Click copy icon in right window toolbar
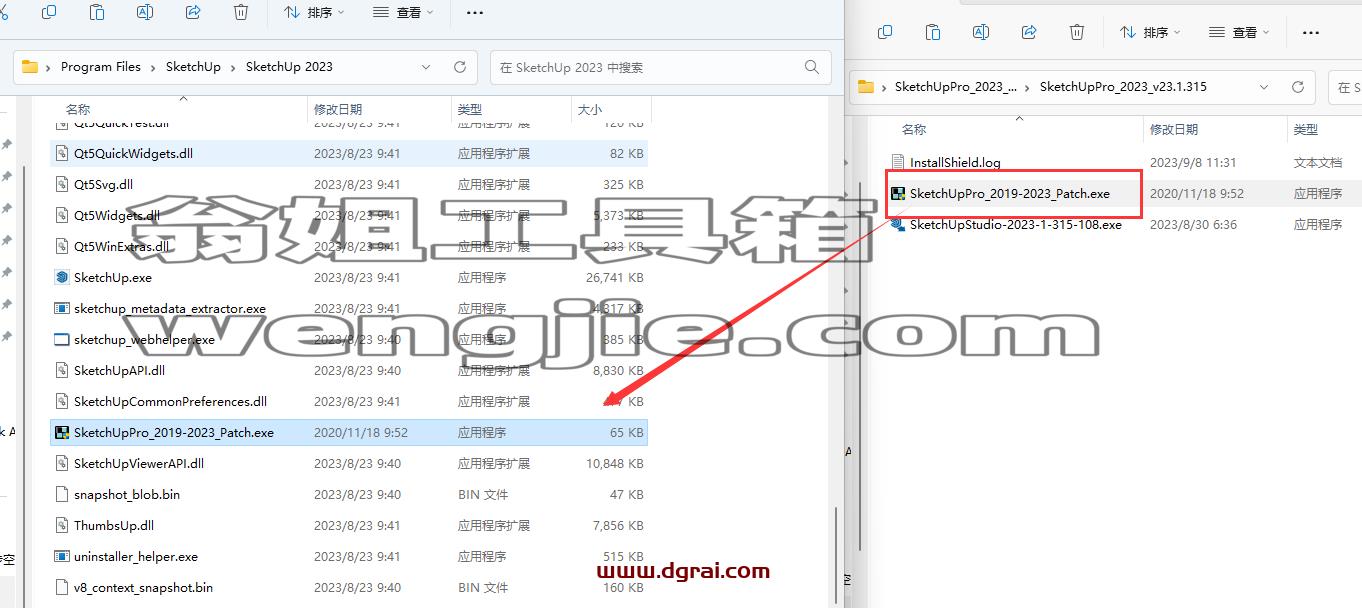The height and width of the screenshot is (608, 1362). 885,32
